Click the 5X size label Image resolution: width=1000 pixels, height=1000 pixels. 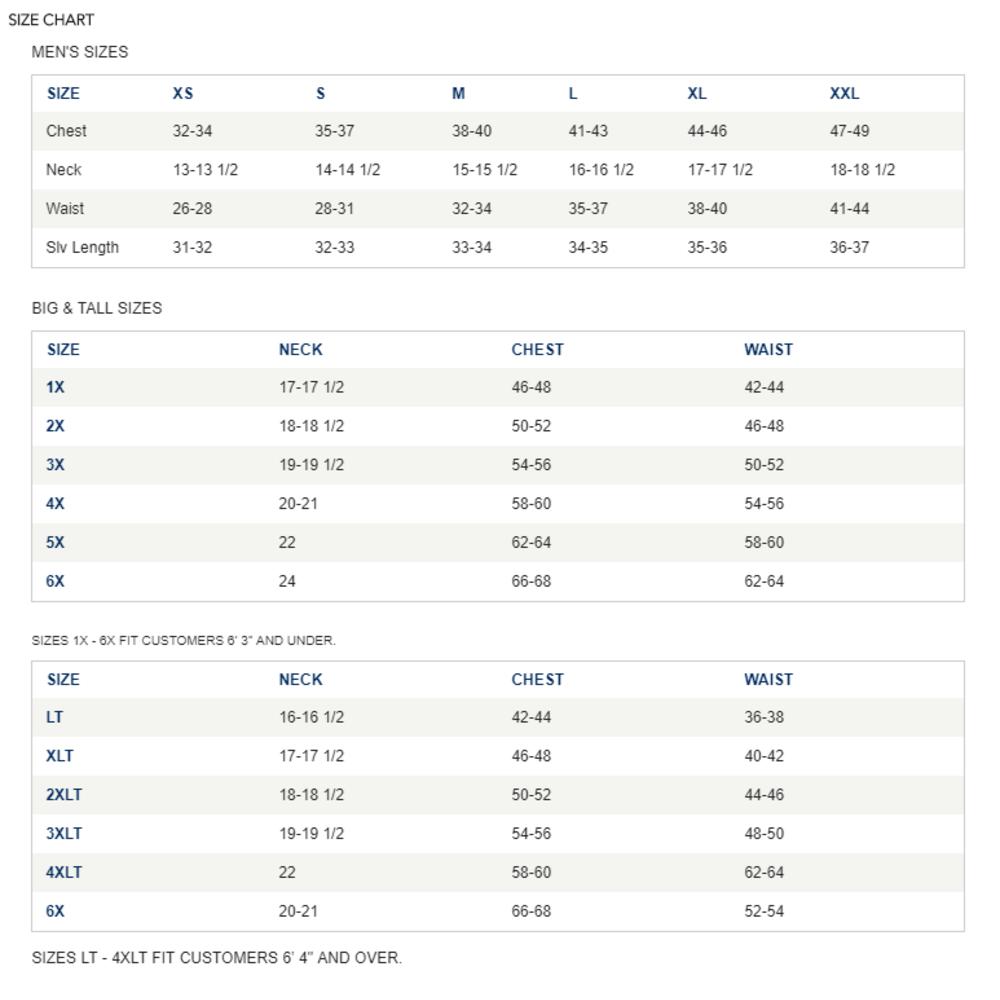[x=55, y=543]
